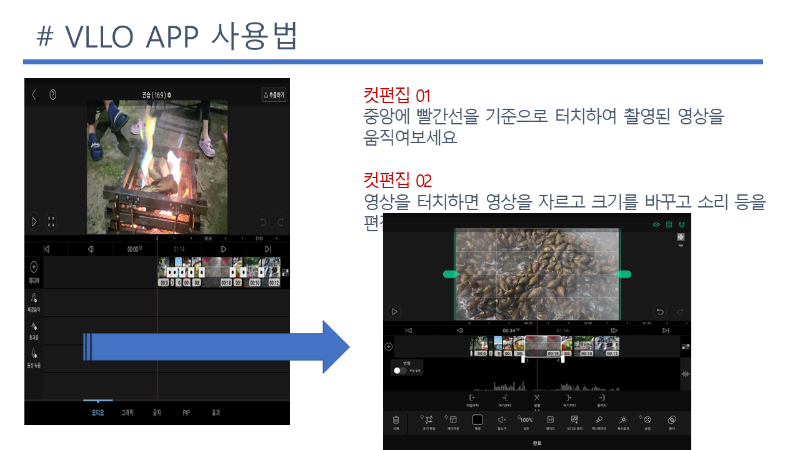
Task: Toggle the green magnet snap icon
Action: [682, 225]
